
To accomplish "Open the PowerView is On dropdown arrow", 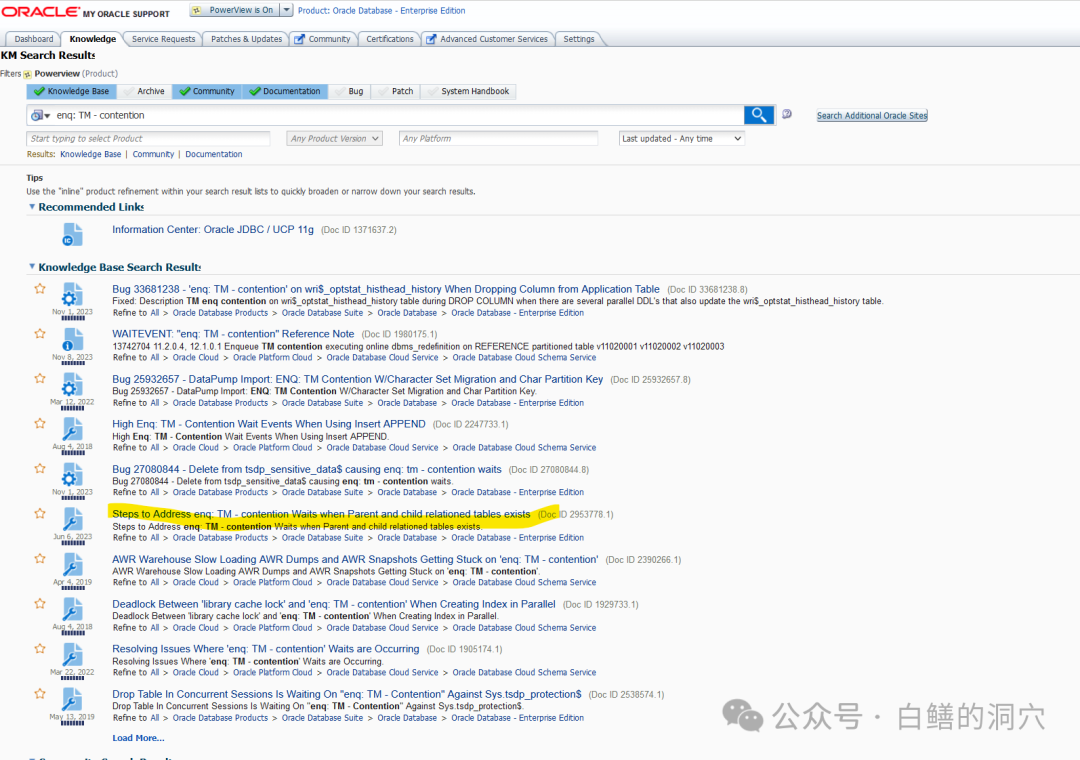I will tap(287, 10).
